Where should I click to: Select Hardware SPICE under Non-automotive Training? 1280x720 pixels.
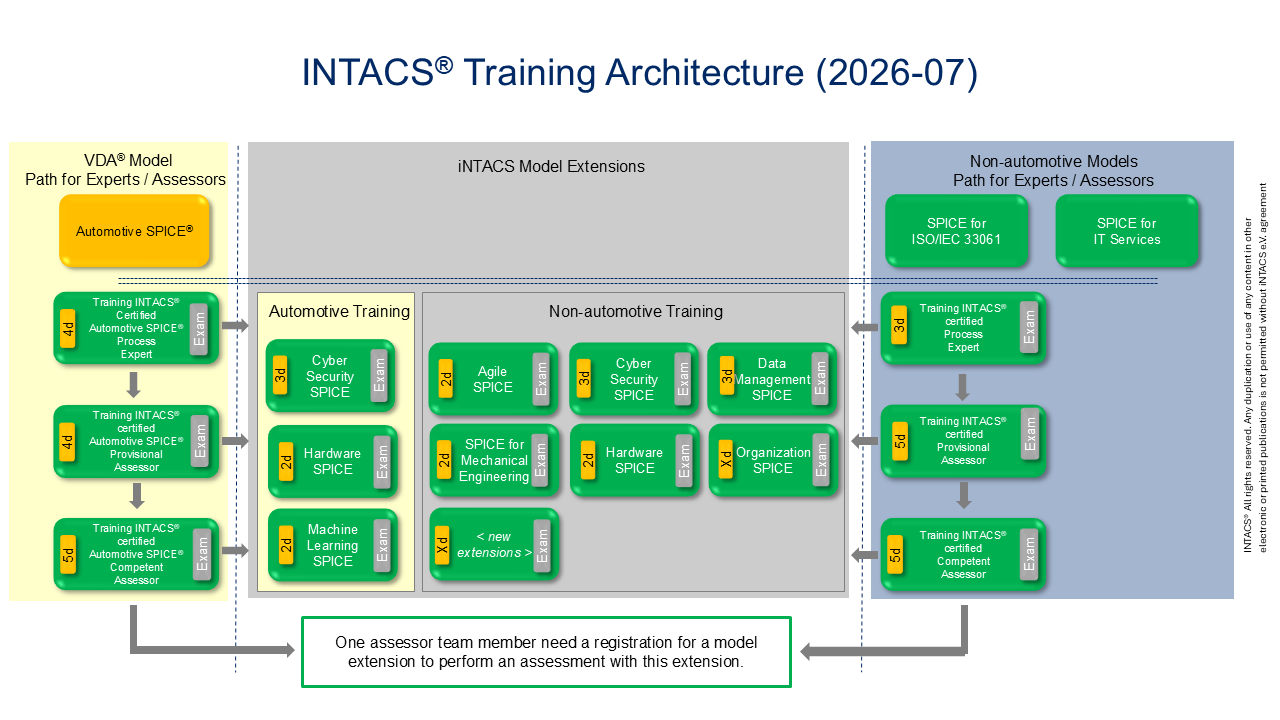click(634, 460)
